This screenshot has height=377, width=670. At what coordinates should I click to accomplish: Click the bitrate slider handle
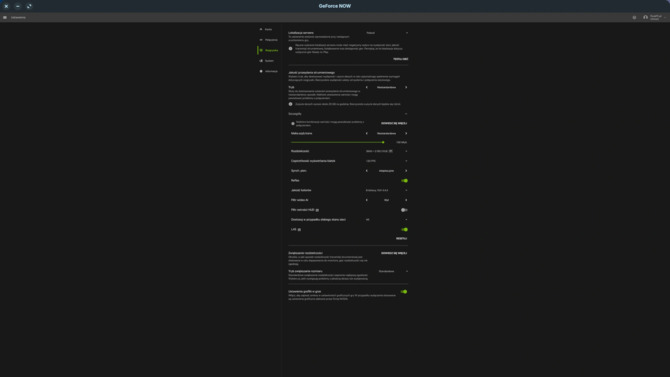[x=383, y=142]
